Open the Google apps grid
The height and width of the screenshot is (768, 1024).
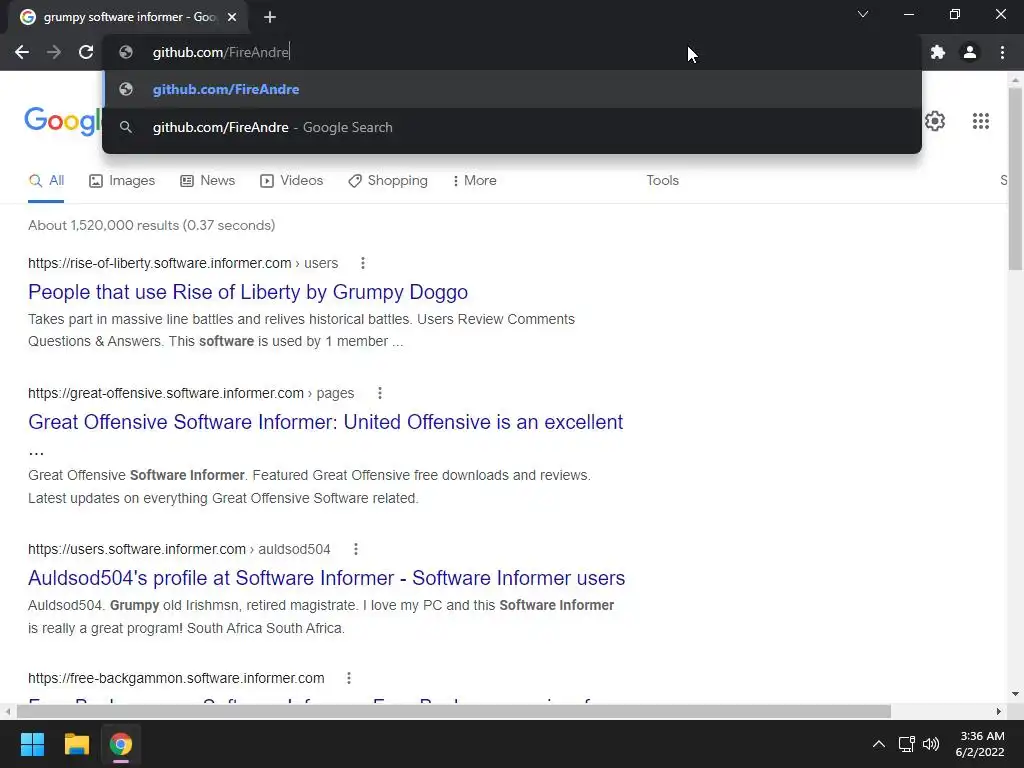click(981, 121)
